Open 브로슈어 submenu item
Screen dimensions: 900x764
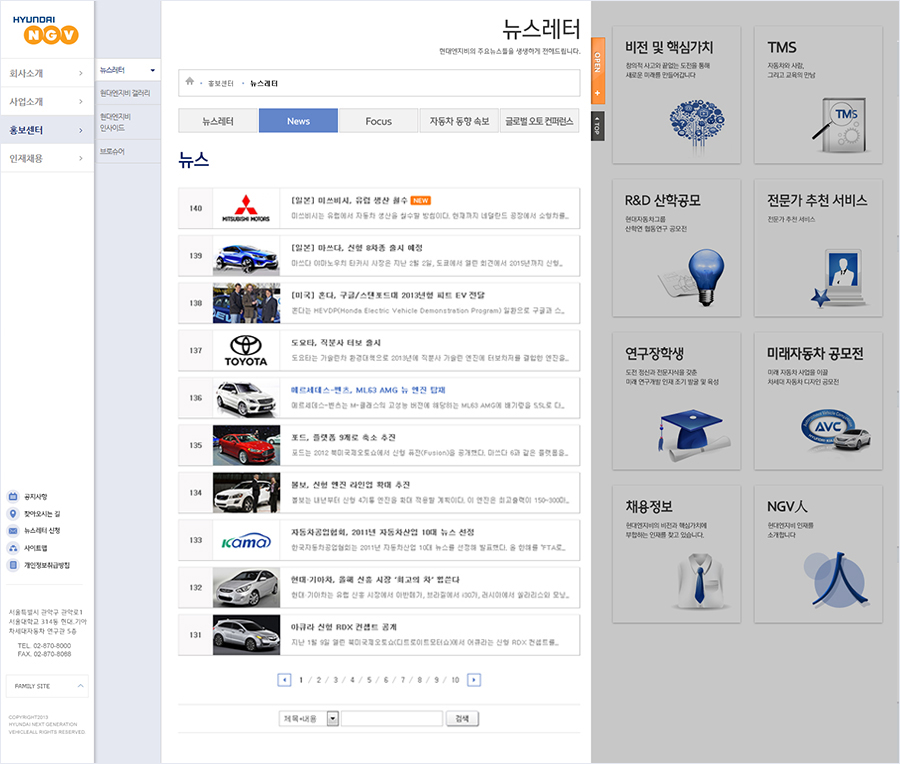pyautogui.click(x=127, y=152)
